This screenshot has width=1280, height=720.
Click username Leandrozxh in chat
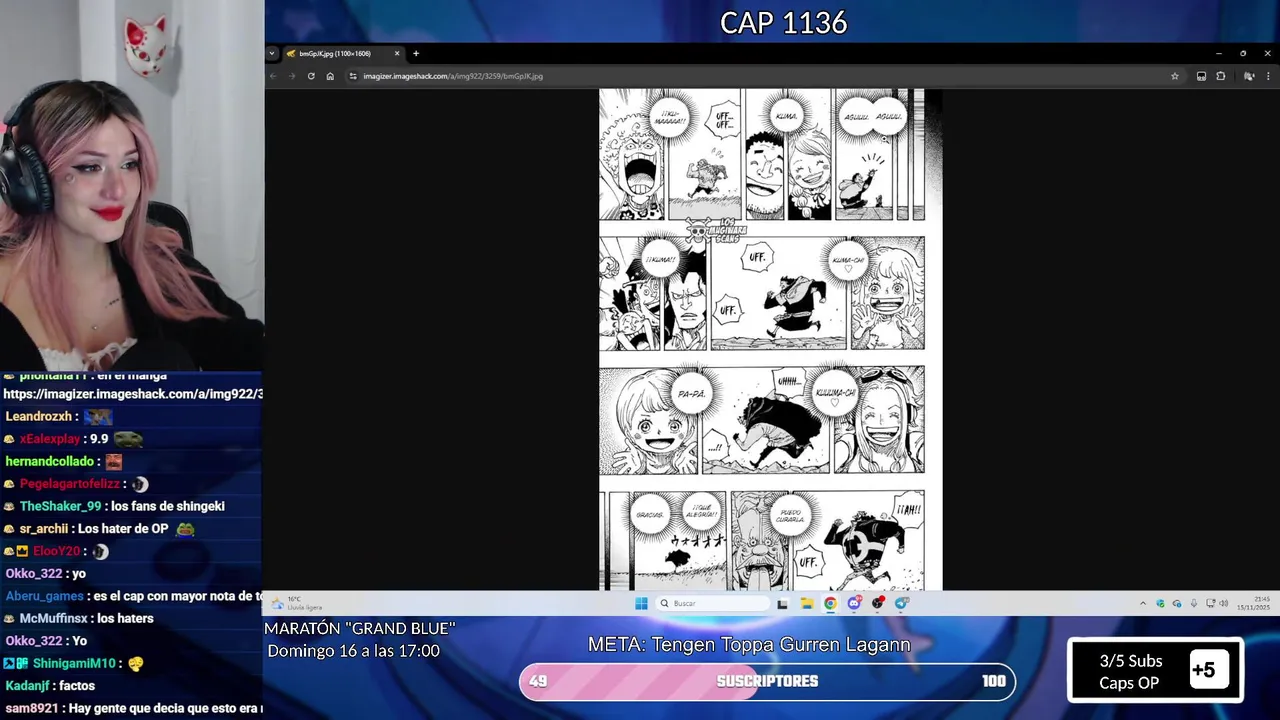click(39, 416)
